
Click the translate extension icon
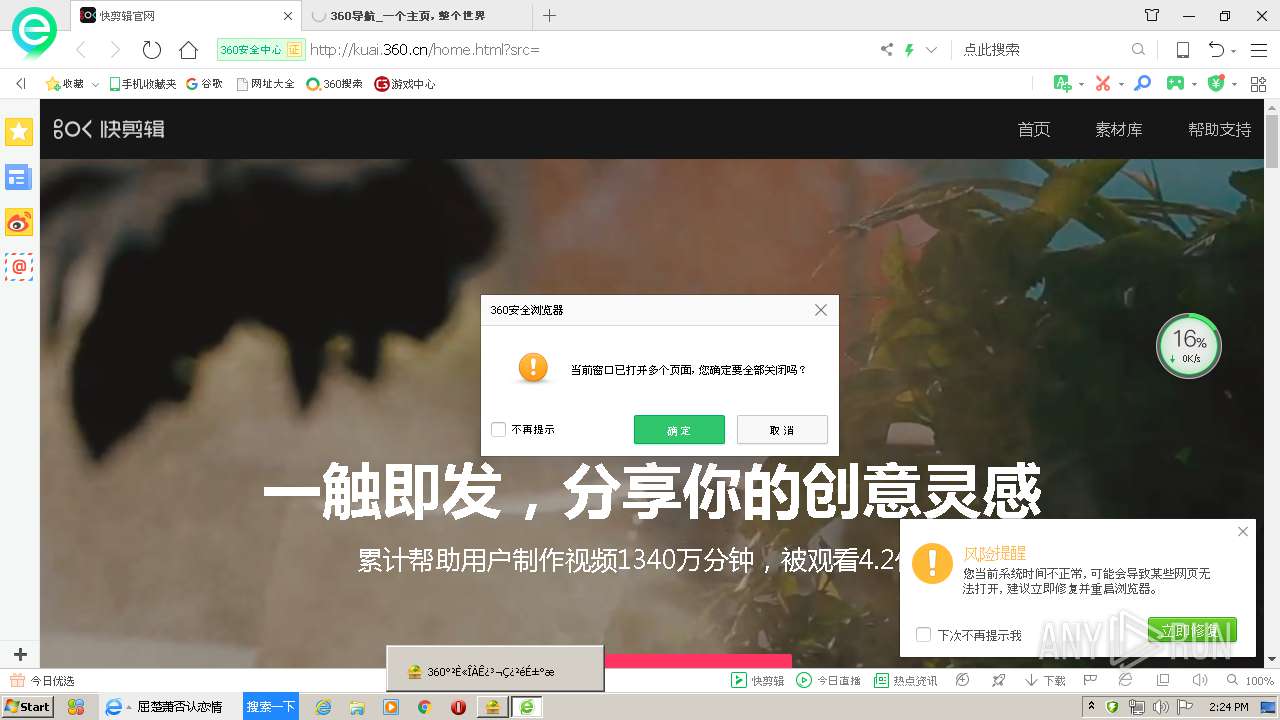(1062, 84)
